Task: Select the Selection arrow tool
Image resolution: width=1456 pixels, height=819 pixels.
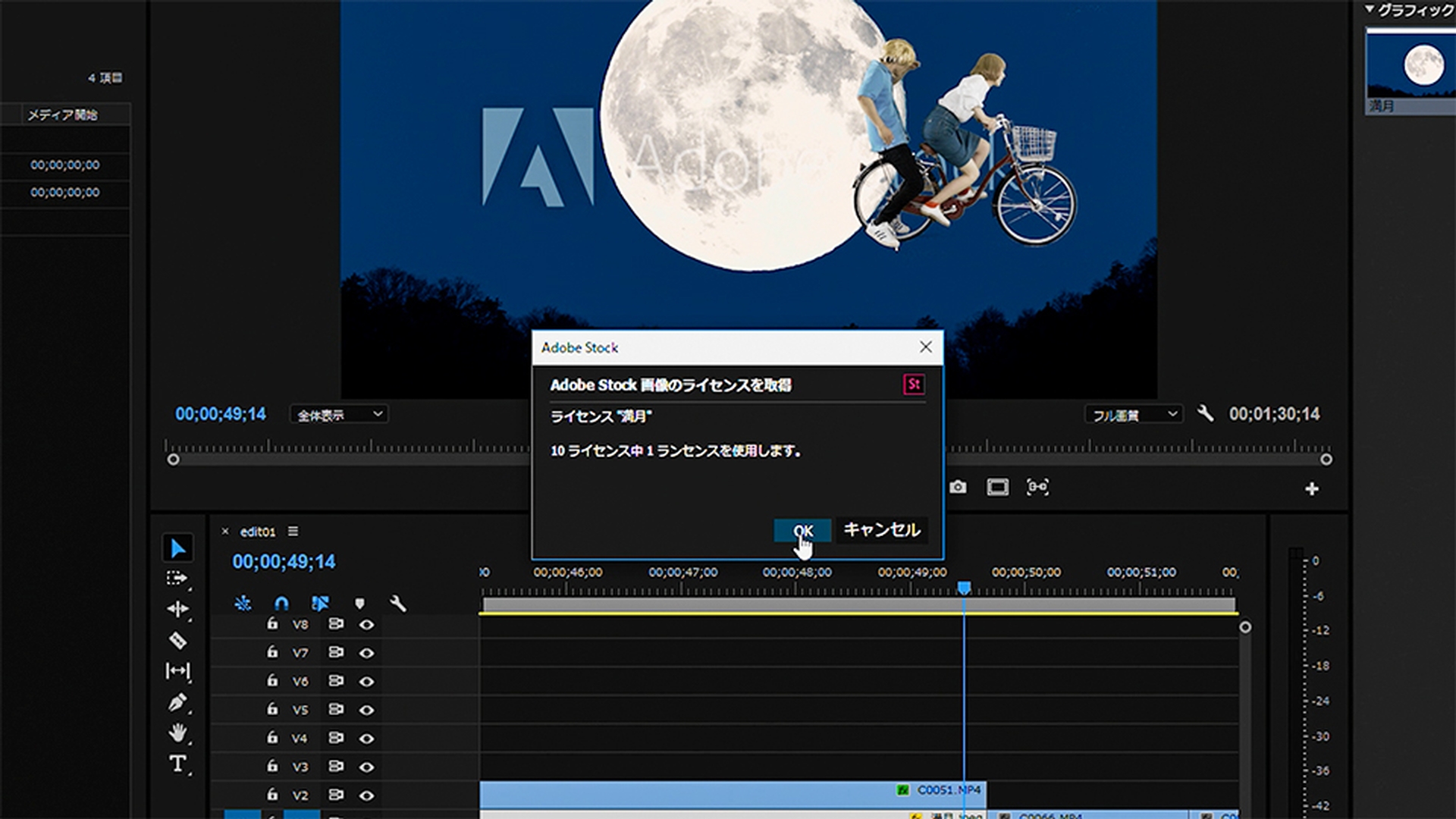Action: pos(177,548)
